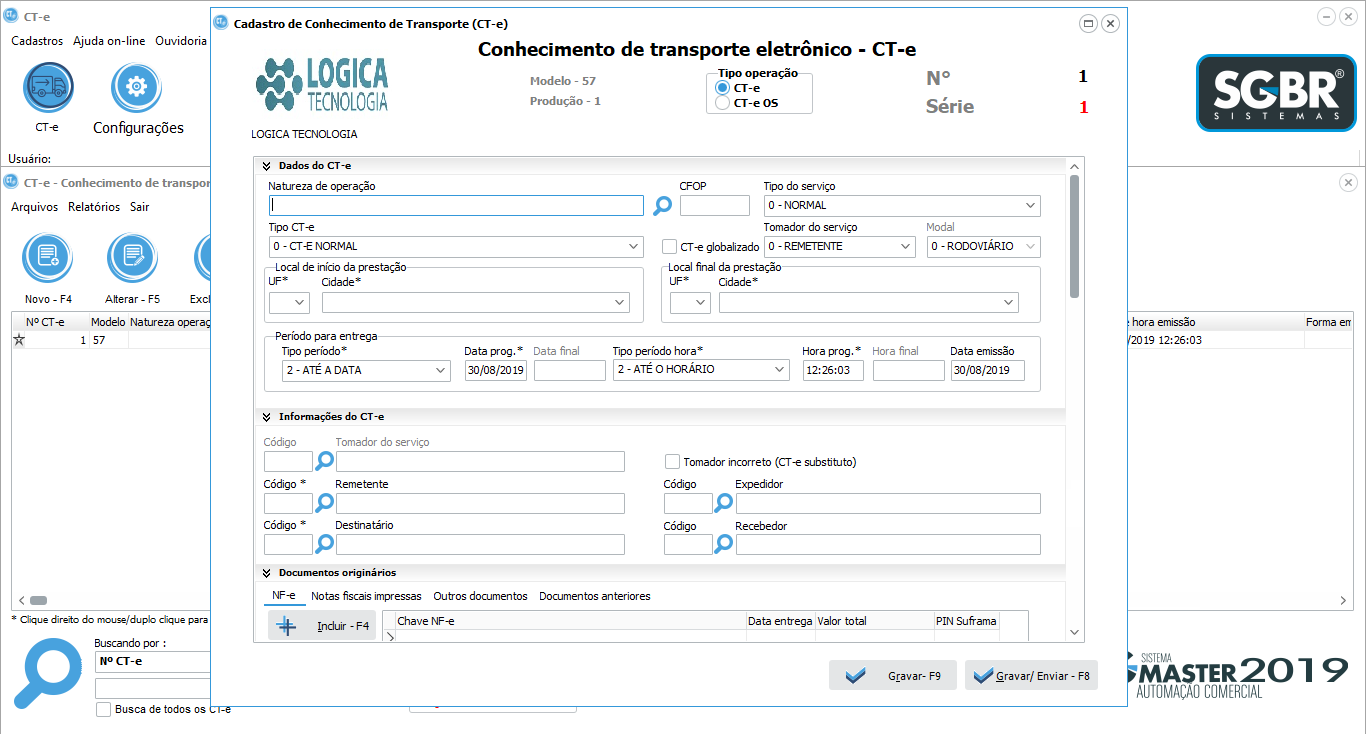1366x734 pixels.
Task: Open Ouvidoria menu
Action: tap(181, 41)
